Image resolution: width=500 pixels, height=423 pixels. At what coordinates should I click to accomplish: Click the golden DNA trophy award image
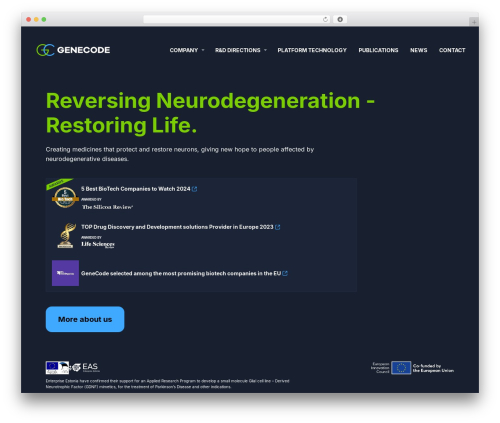(x=66, y=235)
